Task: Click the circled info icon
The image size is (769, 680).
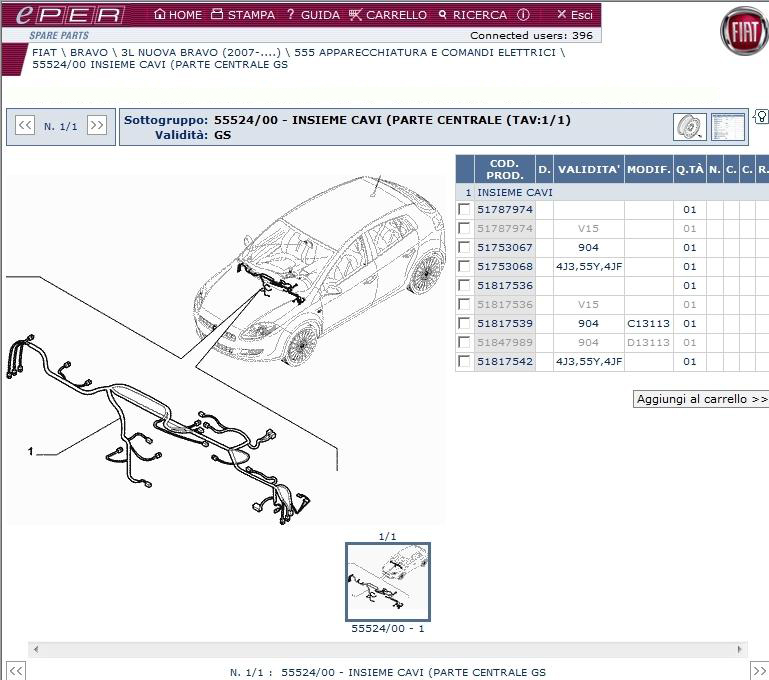Action: coord(523,15)
